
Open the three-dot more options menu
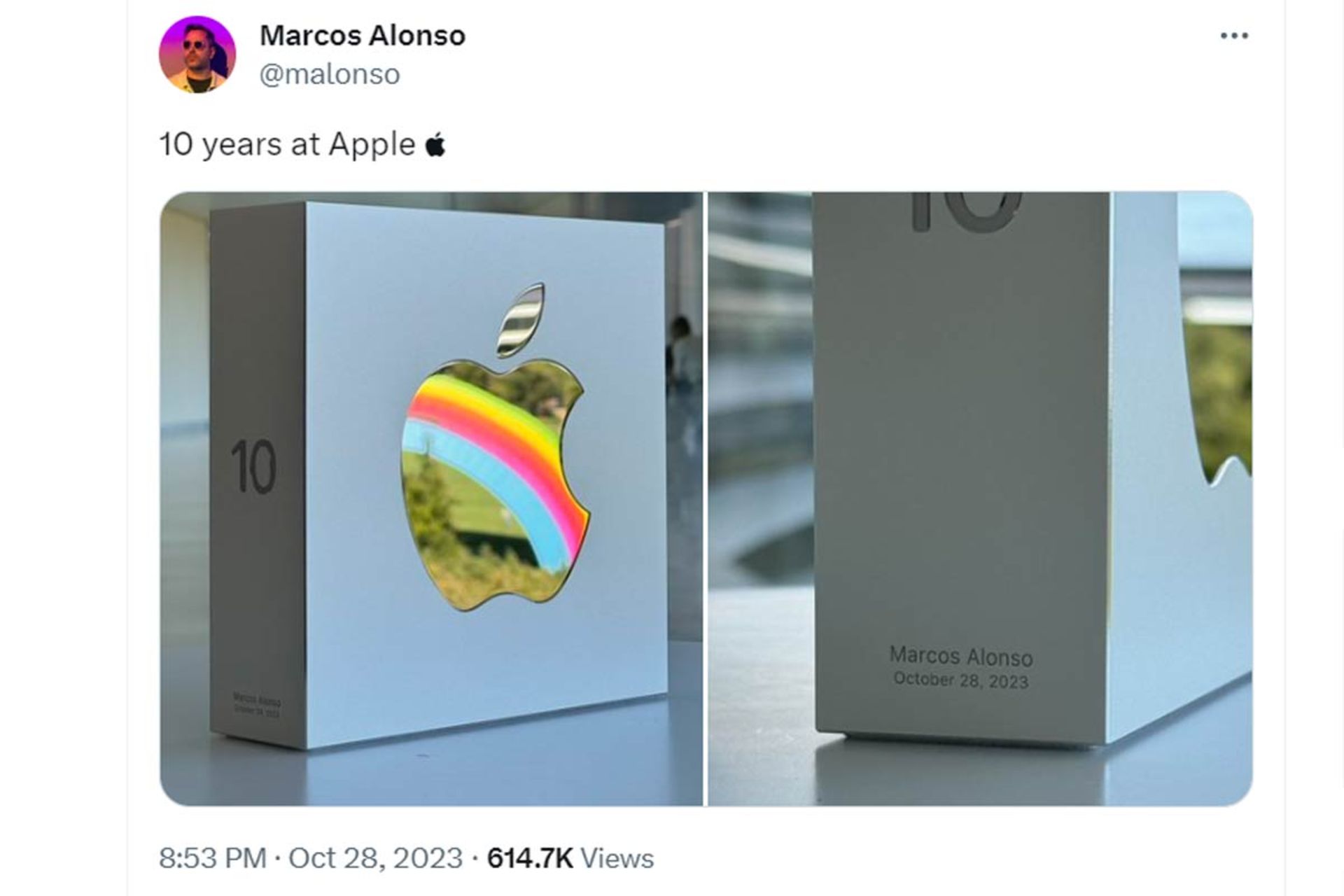1234,36
